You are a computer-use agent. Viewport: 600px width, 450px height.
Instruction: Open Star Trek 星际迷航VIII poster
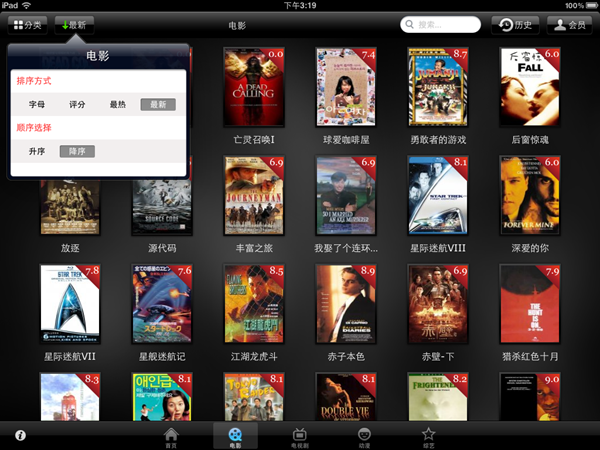click(438, 195)
